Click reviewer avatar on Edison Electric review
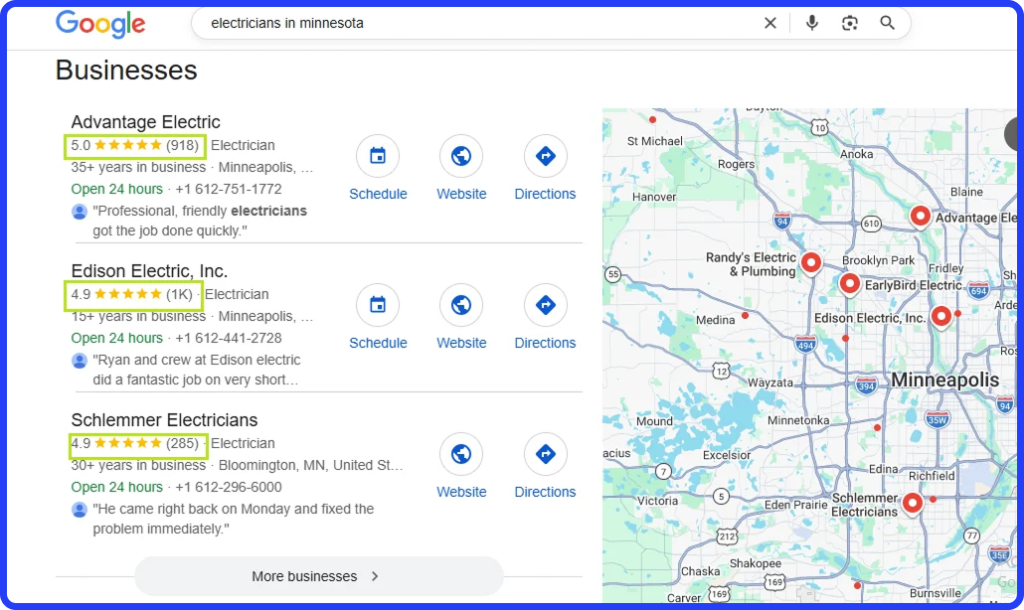The height and width of the screenshot is (610, 1024). pos(79,361)
